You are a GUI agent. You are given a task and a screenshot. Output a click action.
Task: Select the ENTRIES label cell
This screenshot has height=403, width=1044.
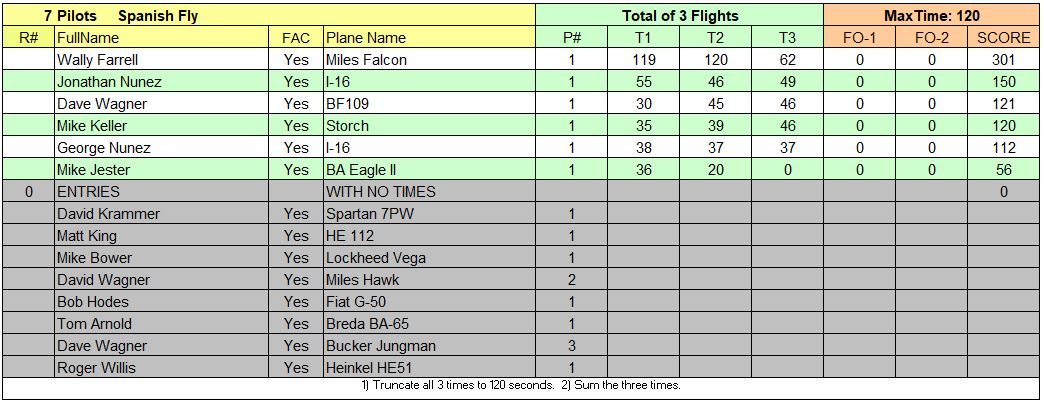tap(162, 191)
